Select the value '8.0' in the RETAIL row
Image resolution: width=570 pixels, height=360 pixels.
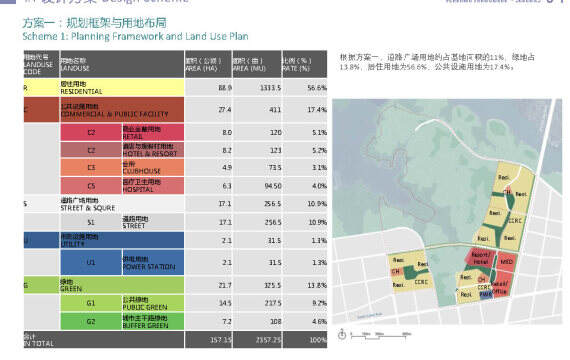click(x=227, y=132)
